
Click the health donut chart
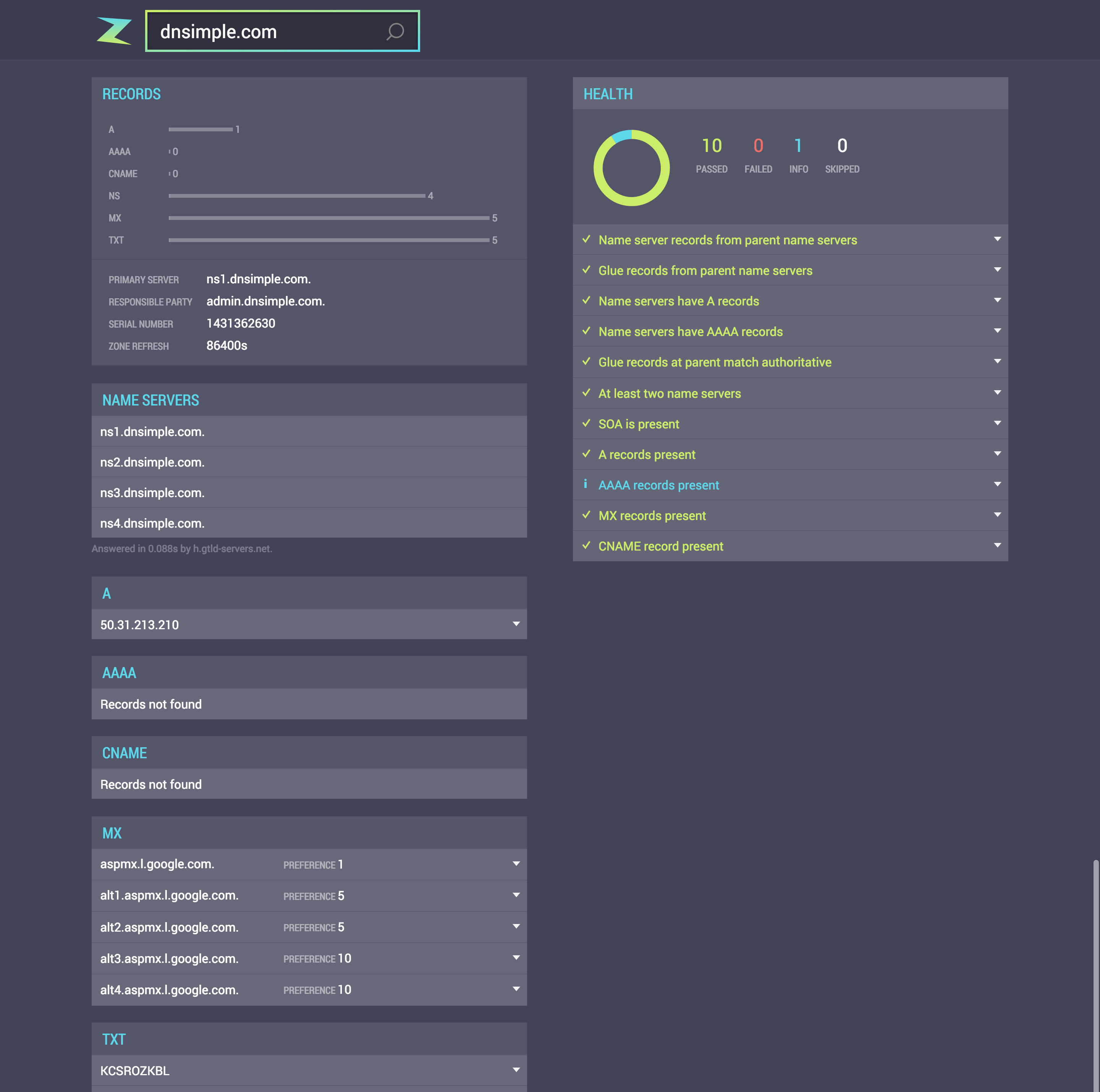pos(631,168)
